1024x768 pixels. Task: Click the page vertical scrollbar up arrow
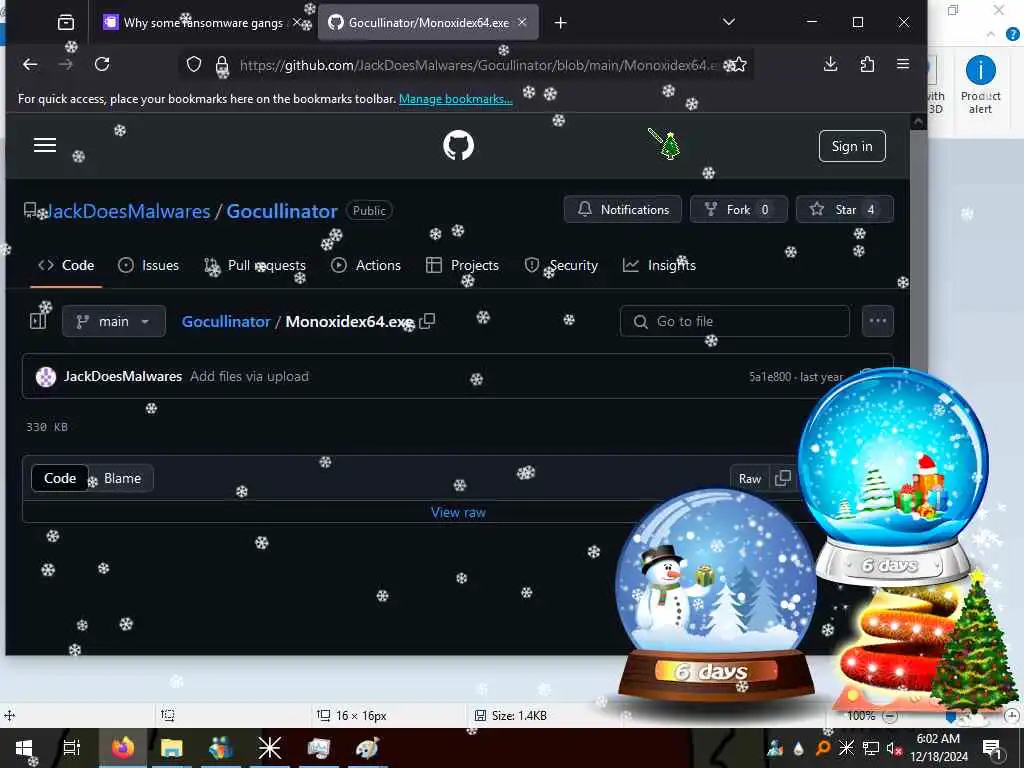point(918,121)
